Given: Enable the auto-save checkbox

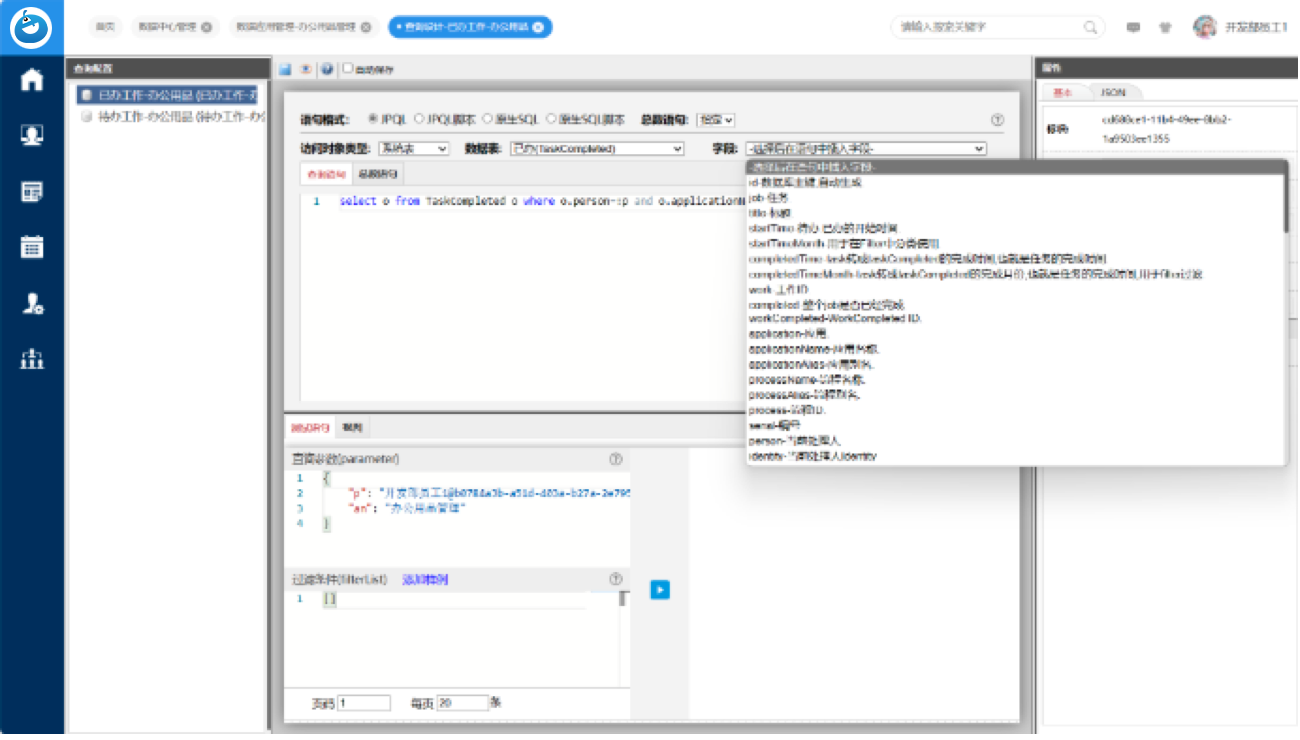Looking at the screenshot, I should pos(348,69).
